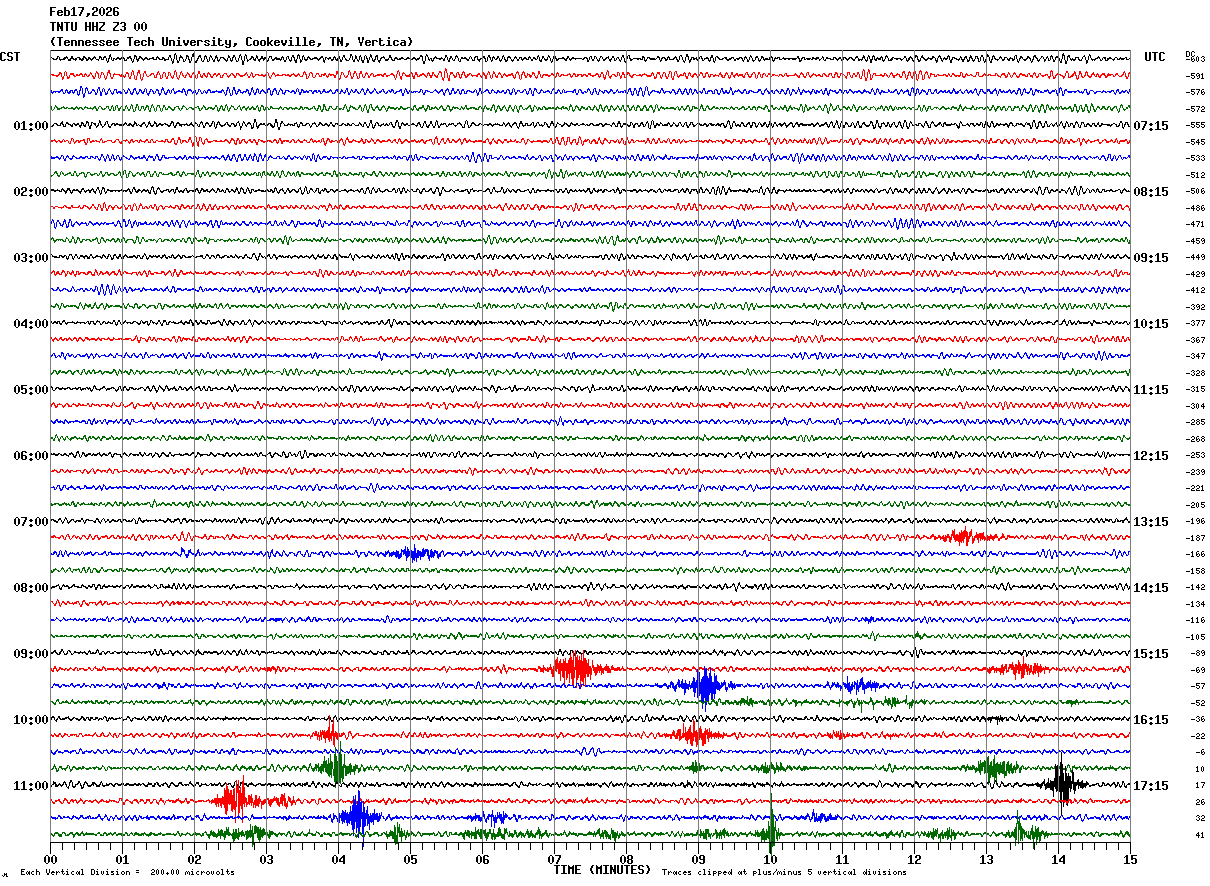Select the 01:00 CST time label

[x=30, y=126]
